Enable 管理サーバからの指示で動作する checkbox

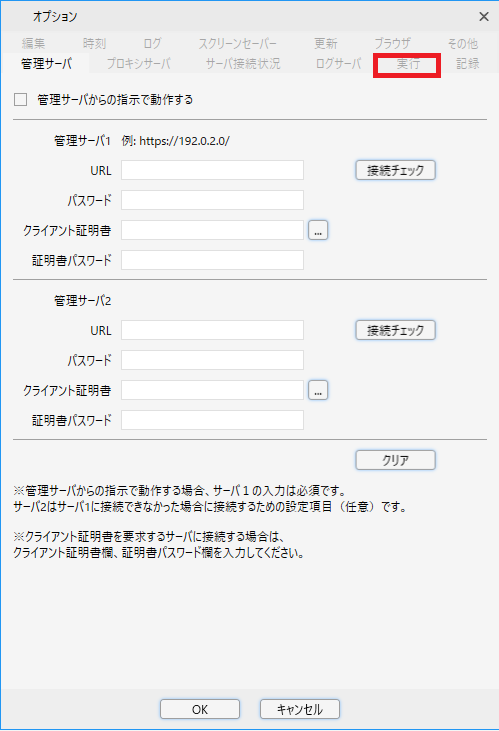point(21,100)
